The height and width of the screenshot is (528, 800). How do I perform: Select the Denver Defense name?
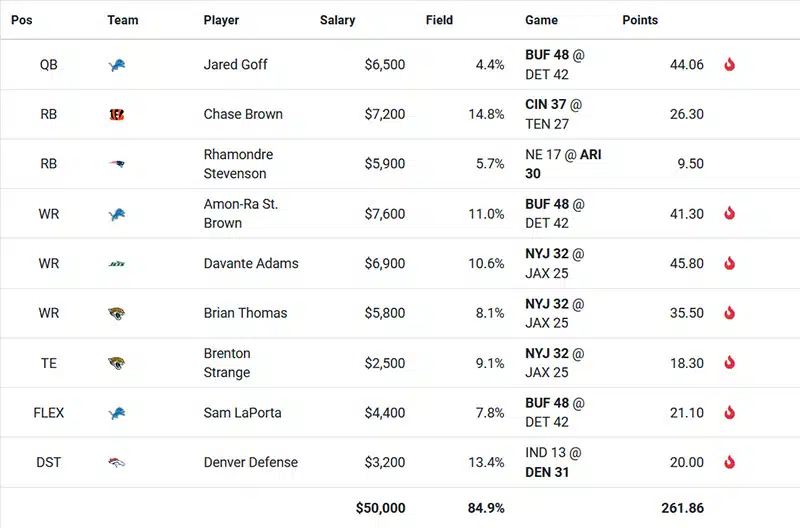point(250,463)
